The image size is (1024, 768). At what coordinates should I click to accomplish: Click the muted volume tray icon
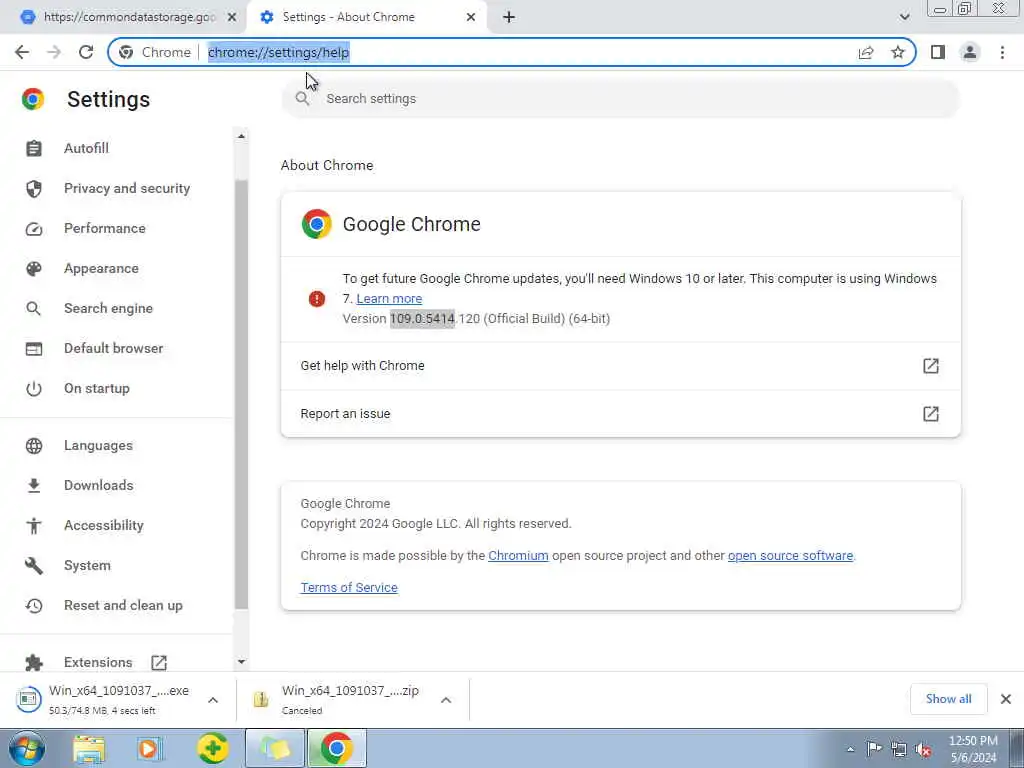point(923,749)
